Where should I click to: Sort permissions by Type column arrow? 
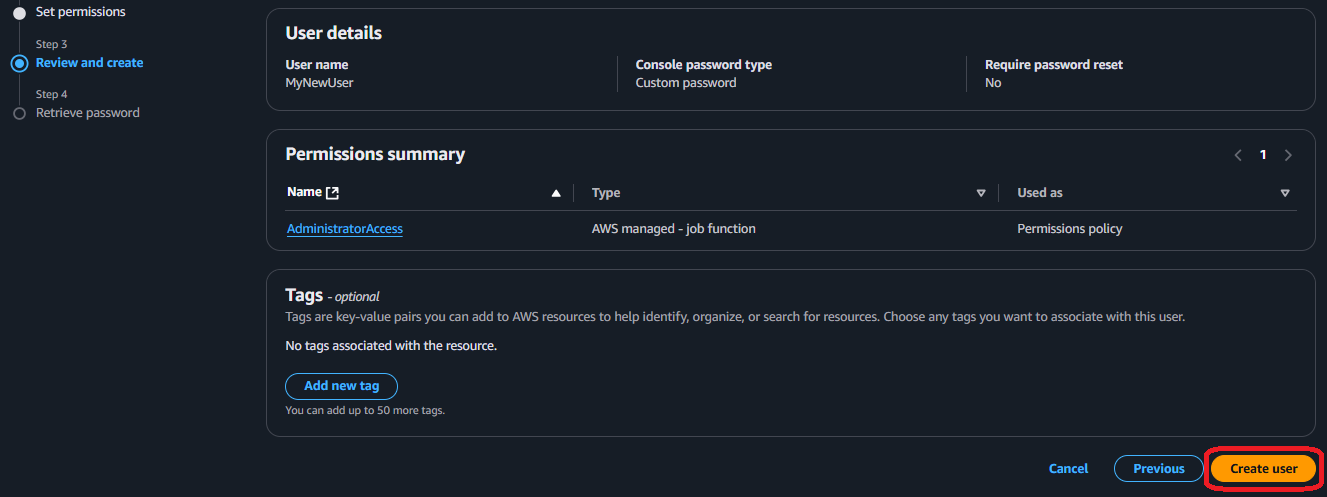(980, 193)
